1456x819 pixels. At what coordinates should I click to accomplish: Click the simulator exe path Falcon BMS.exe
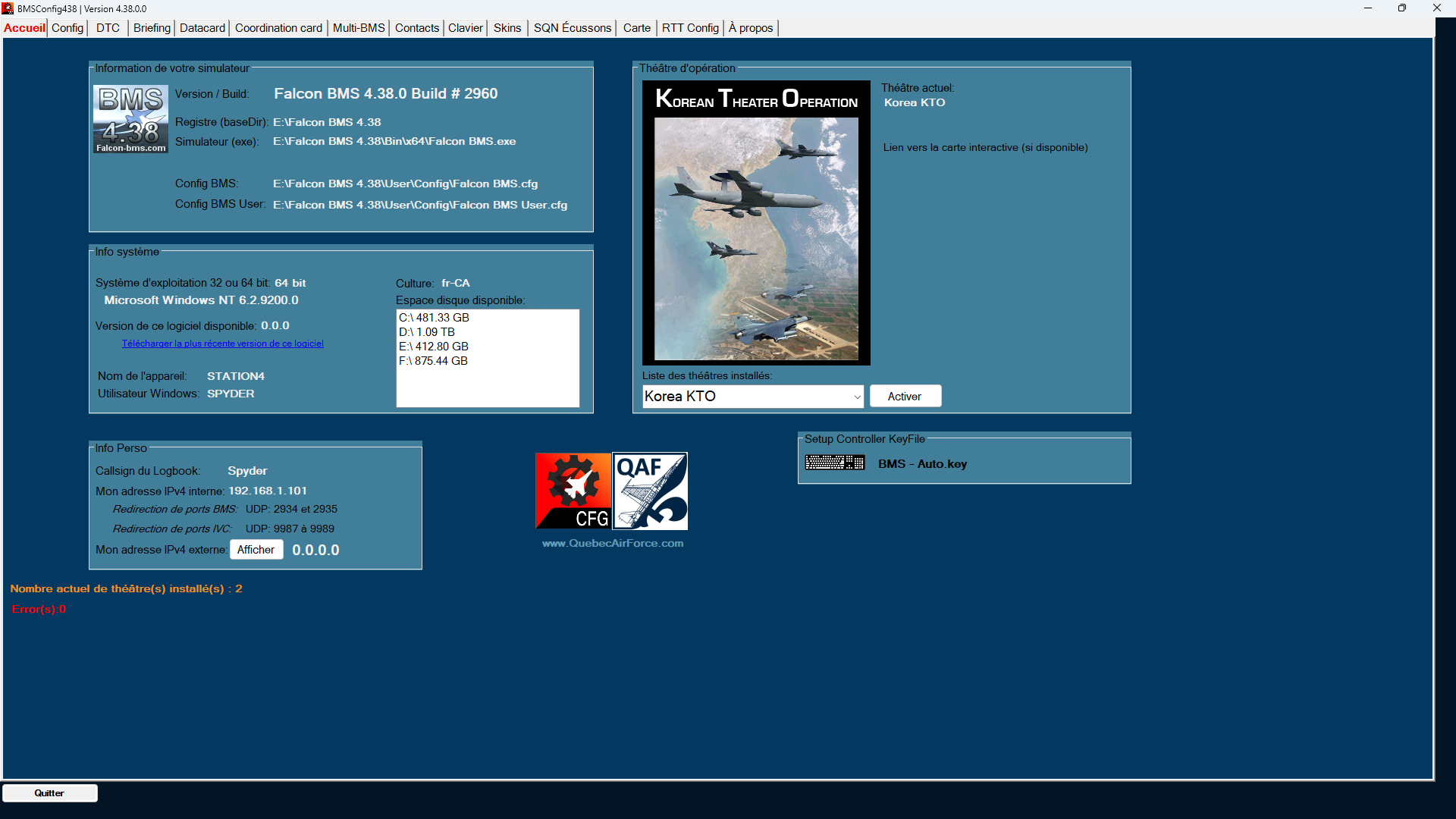pyautogui.click(x=394, y=141)
